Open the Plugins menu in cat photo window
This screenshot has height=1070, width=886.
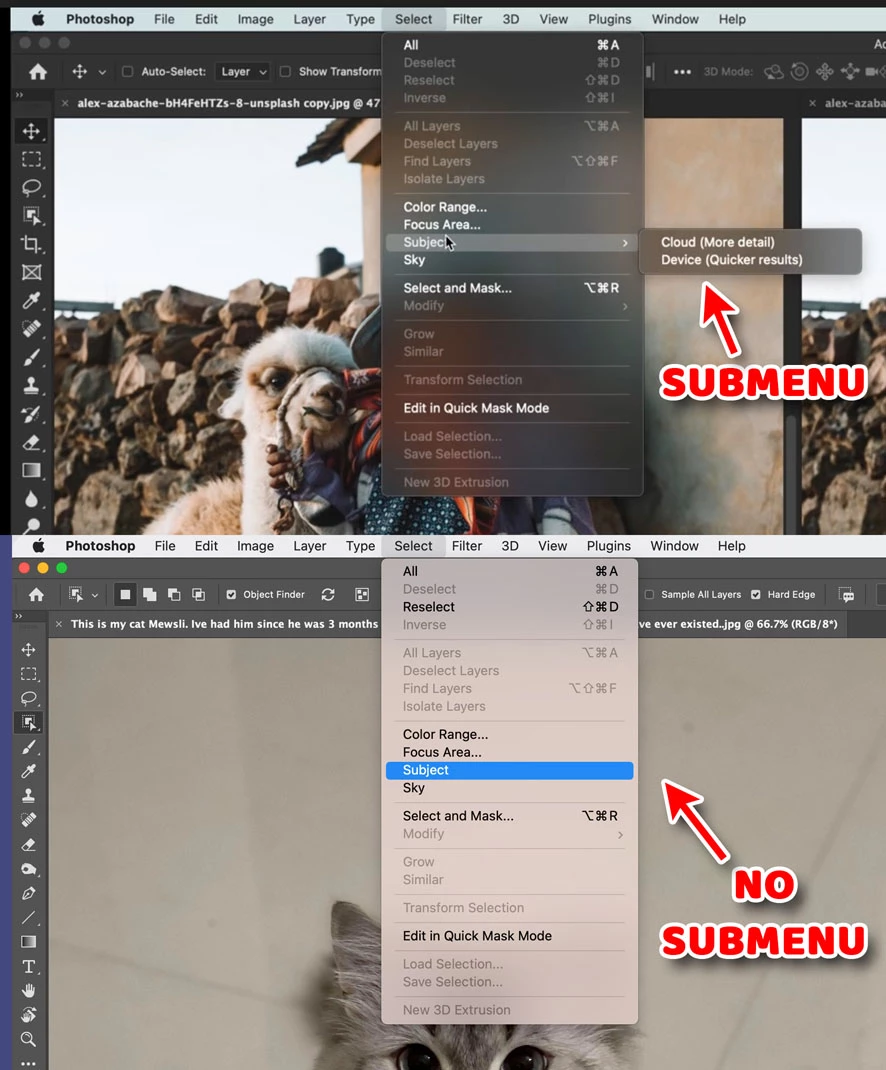(608, 546)
